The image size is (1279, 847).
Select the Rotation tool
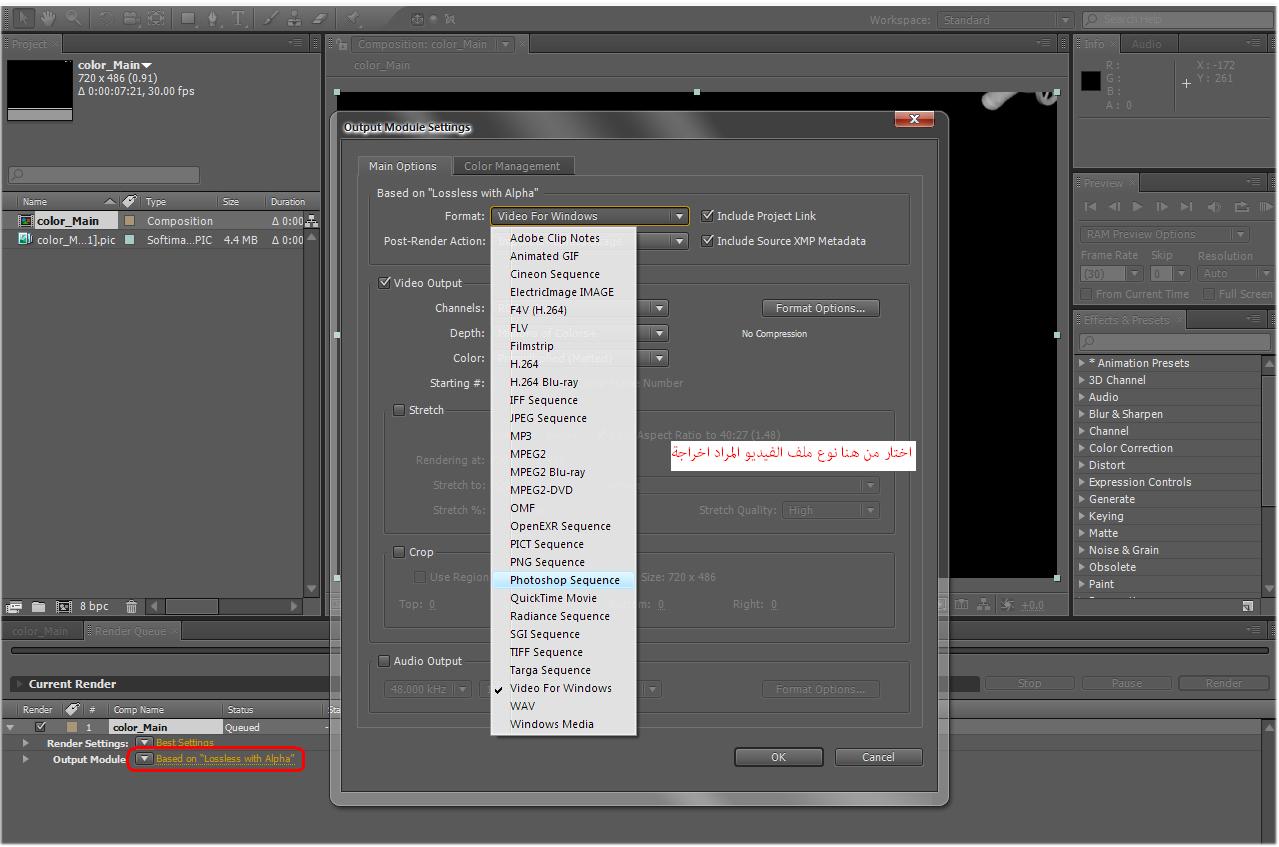(x=108, y=18)
